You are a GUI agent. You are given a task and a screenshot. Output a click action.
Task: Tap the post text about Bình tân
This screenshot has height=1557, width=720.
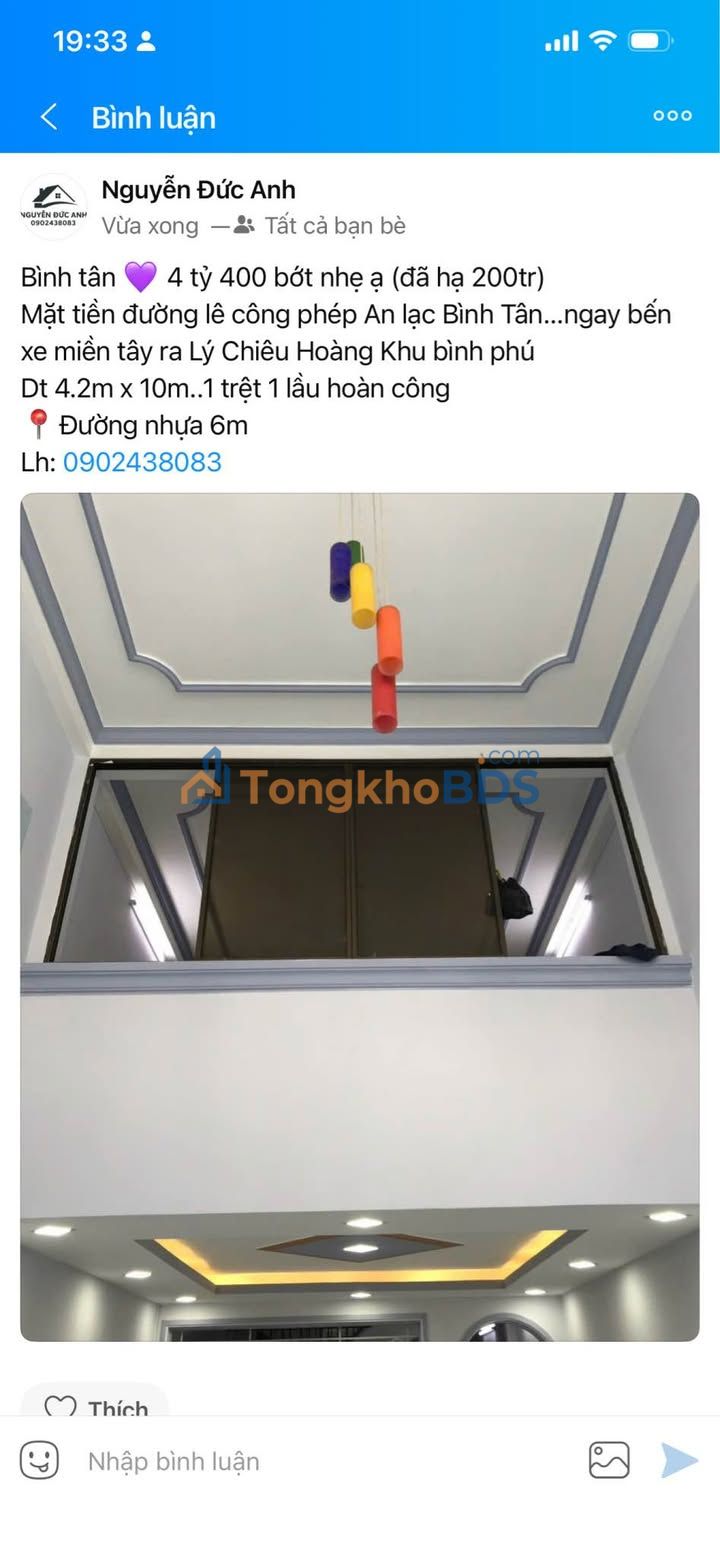point(346,369)
